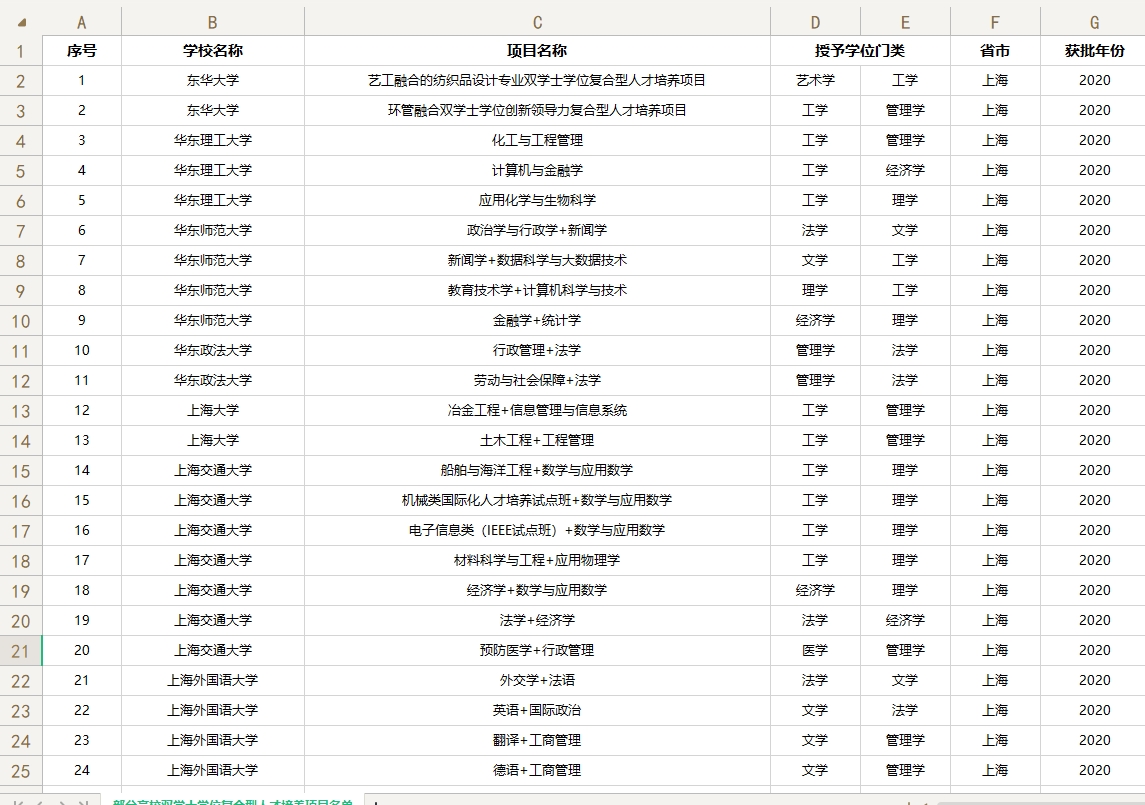
Task: Select row 1 by clicking its row number
Action: coord(21,50)
